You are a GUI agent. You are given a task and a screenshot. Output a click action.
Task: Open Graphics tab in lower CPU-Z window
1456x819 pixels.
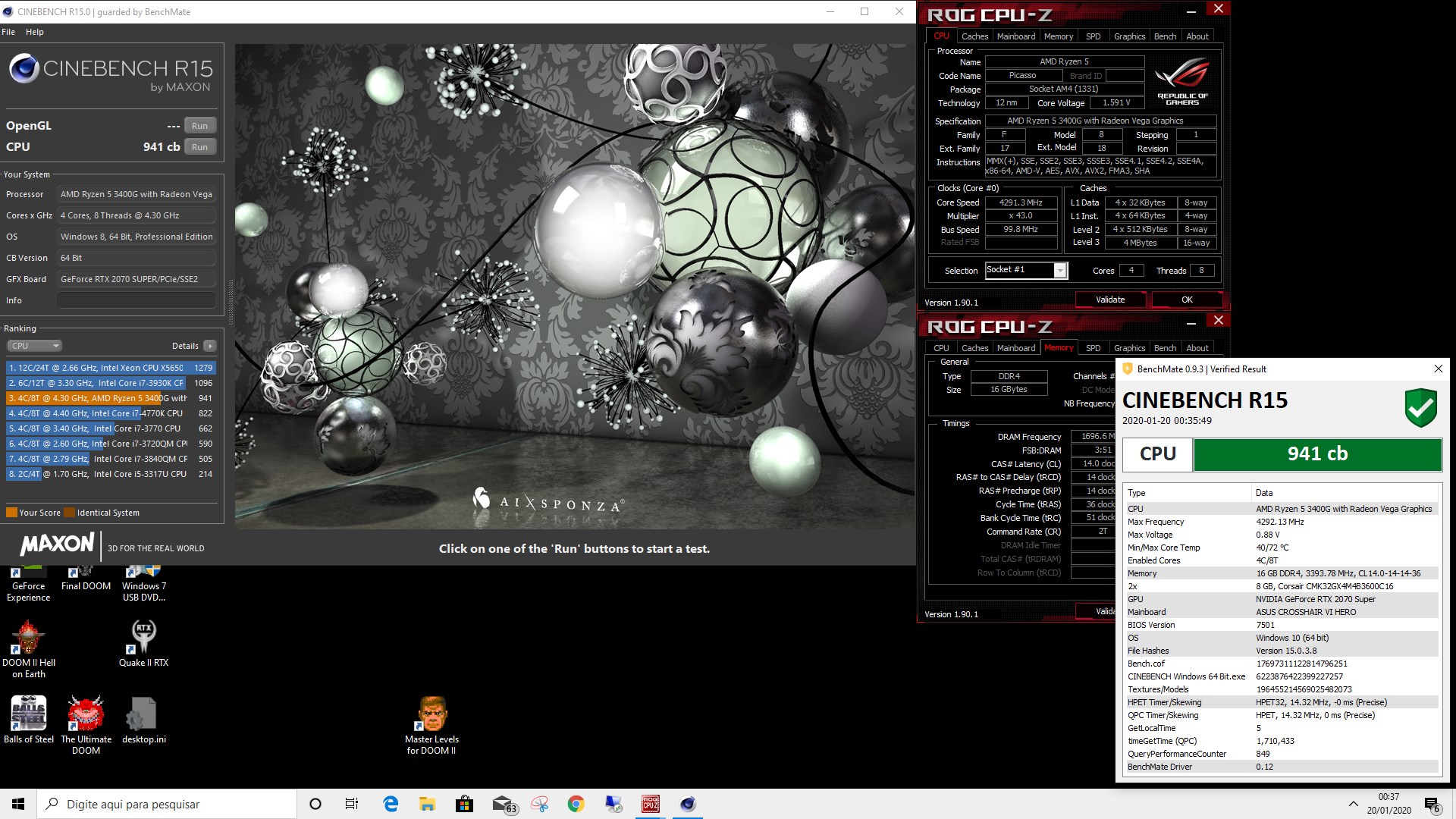[1129, 348]
